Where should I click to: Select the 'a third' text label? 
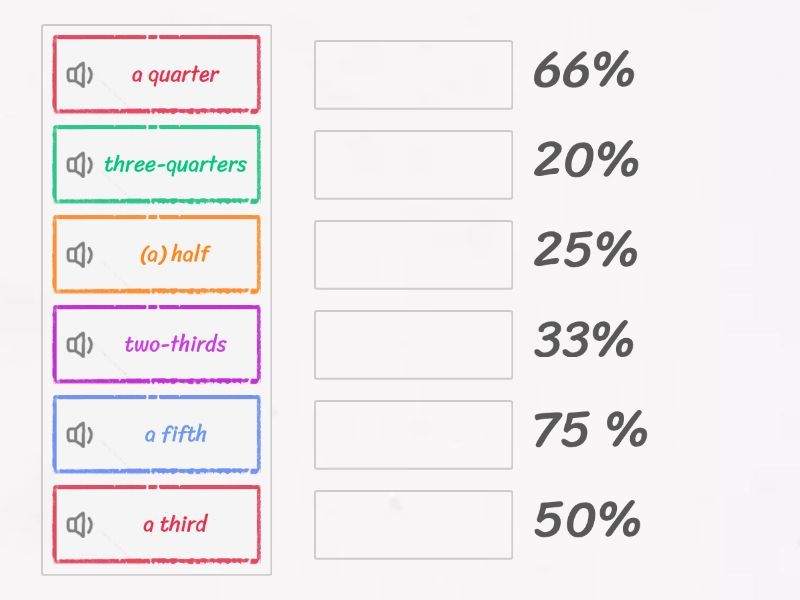[175, 525]
